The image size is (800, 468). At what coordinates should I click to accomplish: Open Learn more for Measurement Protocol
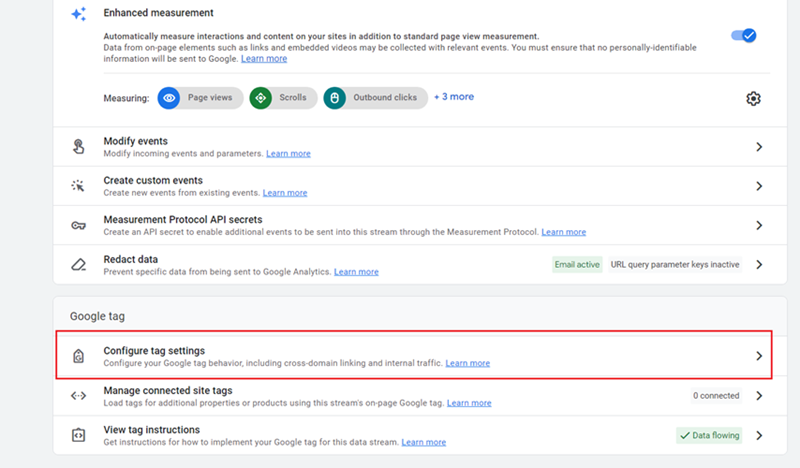(x=564, y=232)
